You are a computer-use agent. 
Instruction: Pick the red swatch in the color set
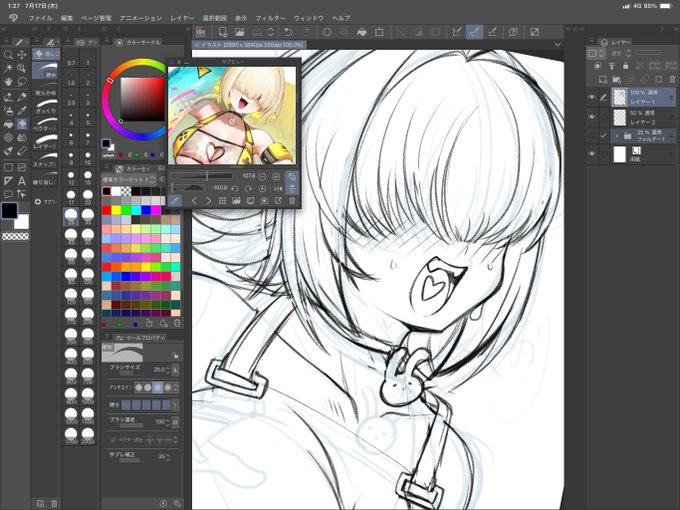[x=106, y=210]
